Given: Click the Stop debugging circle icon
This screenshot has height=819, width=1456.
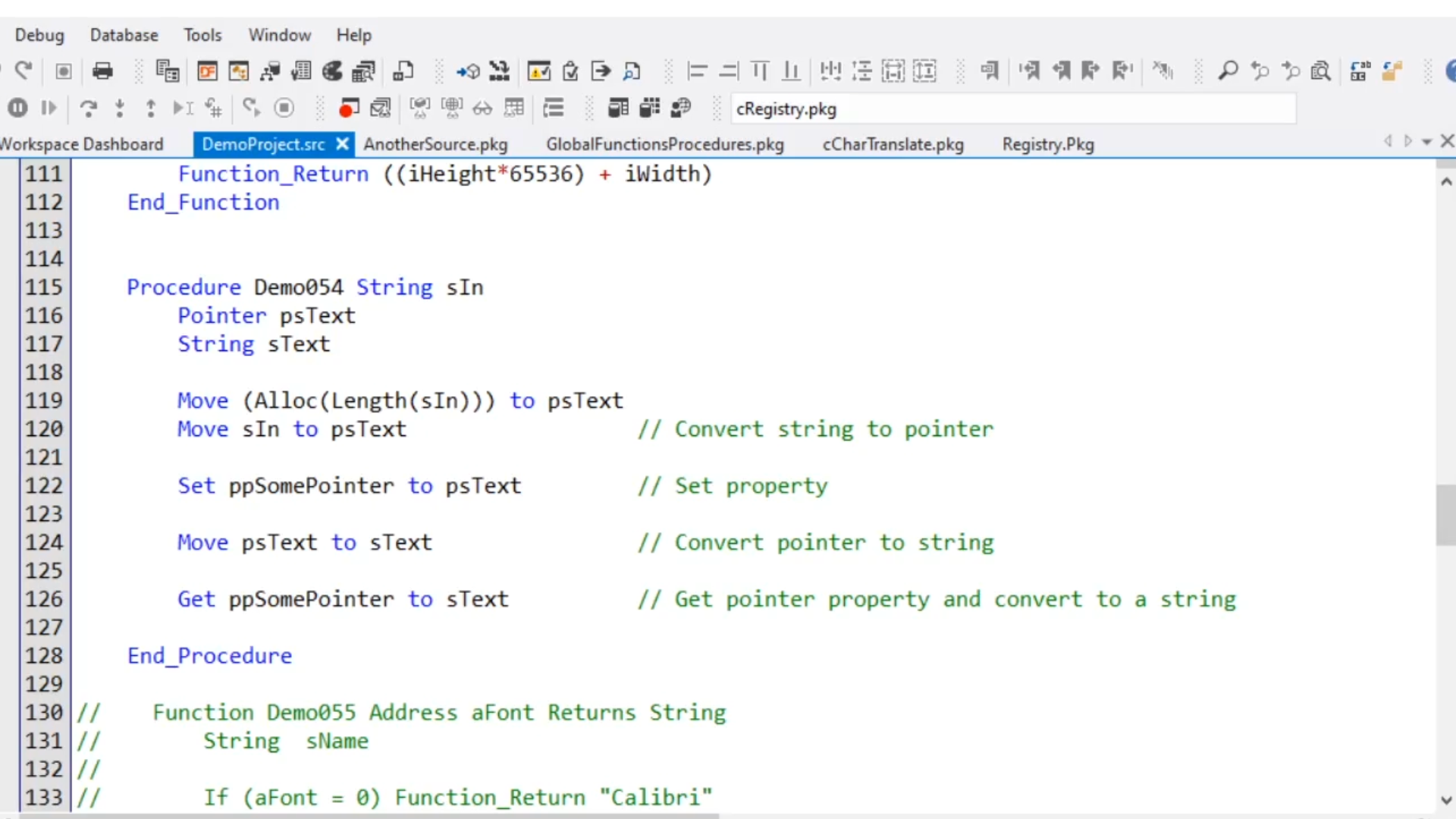Looking at the screenshot, I should click(x=284, y=108).
